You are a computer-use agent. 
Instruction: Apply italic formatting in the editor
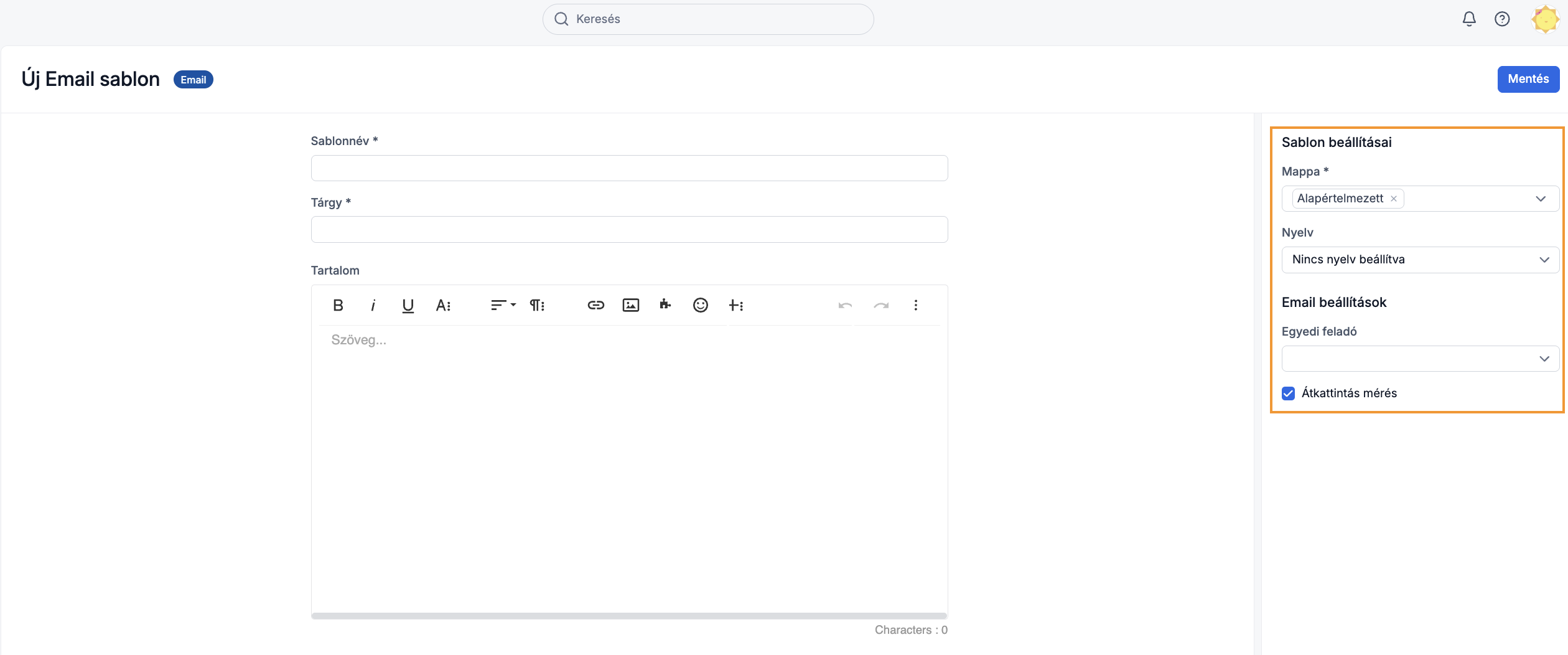373,305
